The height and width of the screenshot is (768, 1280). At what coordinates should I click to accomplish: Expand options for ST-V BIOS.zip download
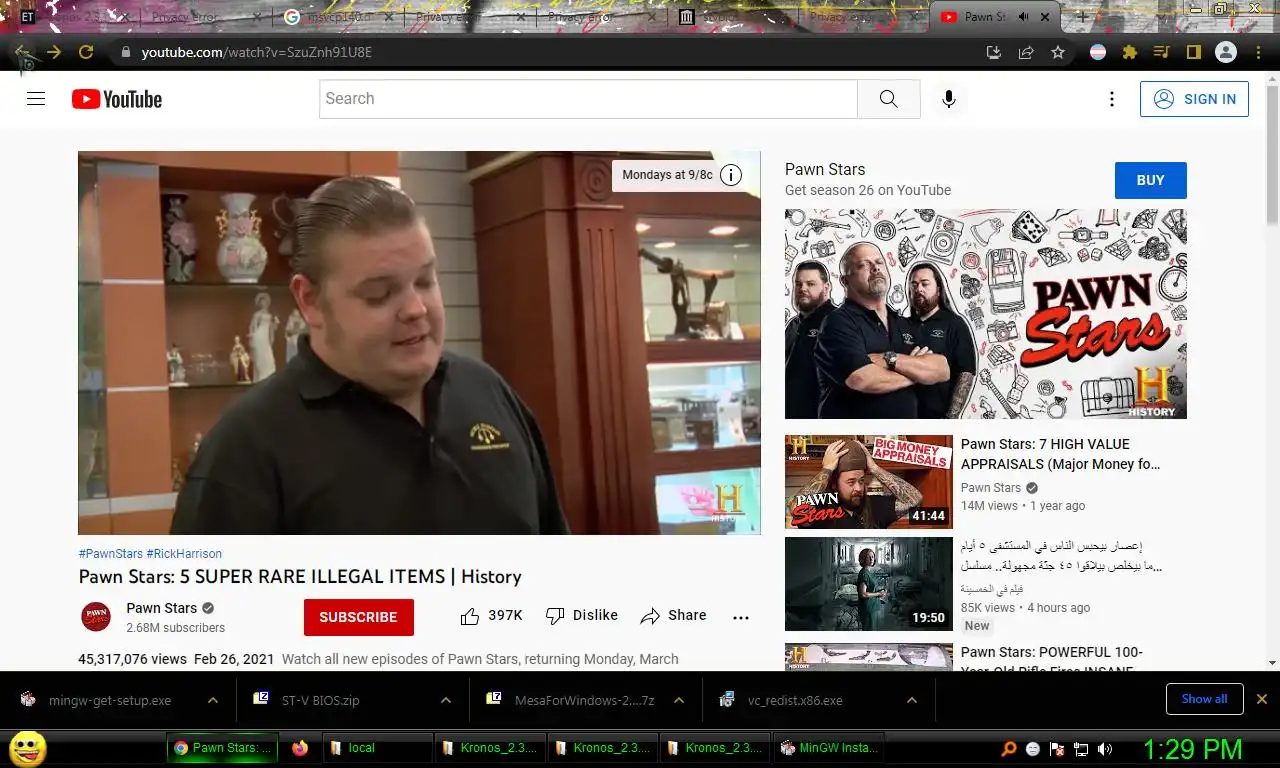(445, 701)
